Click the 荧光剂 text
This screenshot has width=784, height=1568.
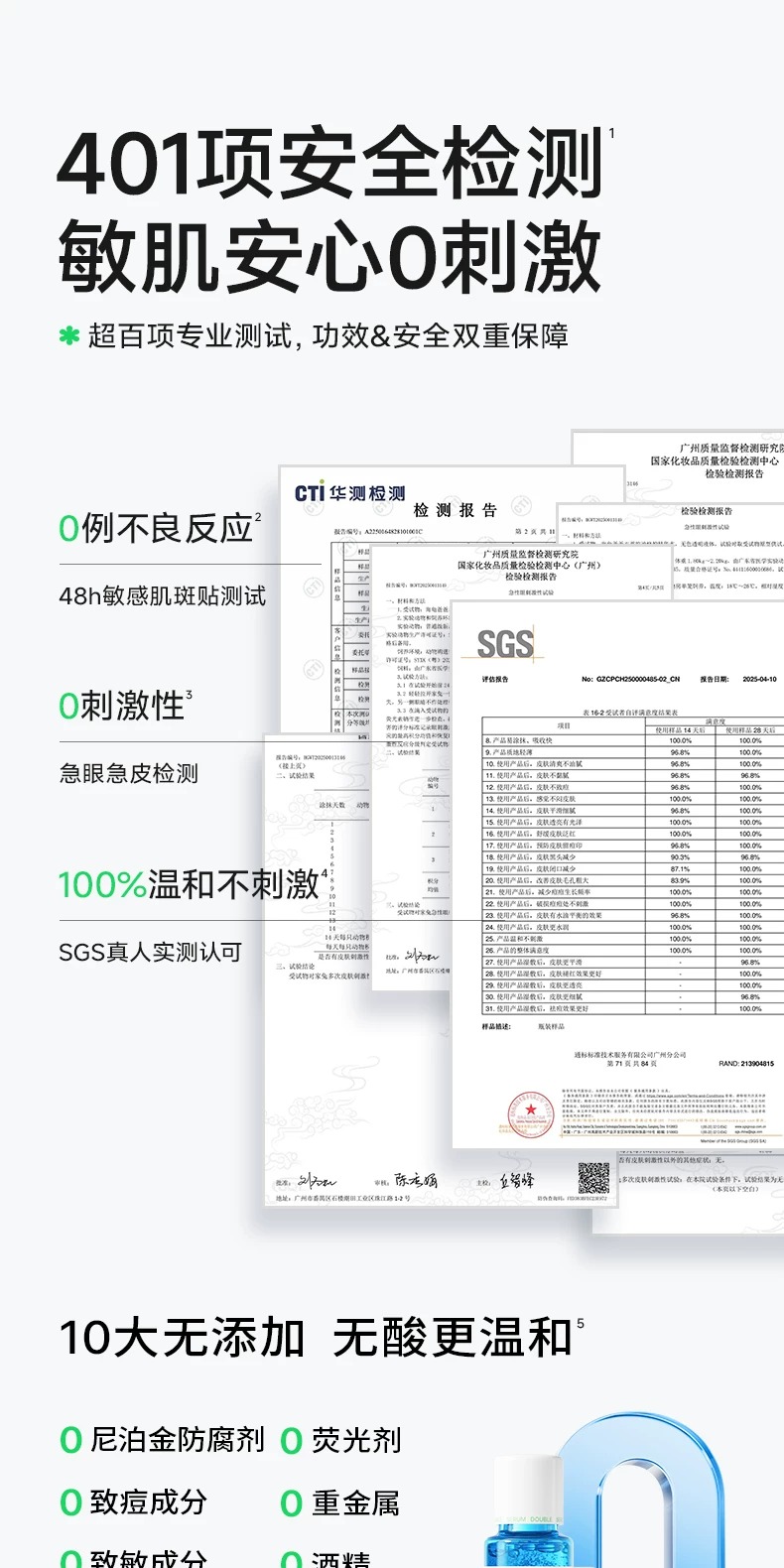[356, 1440]
